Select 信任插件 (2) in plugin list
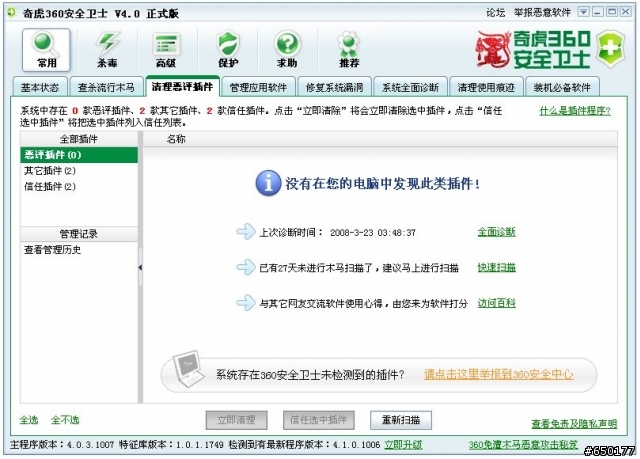Image resolution: width=640 pixels, height=459 pixels. tap(79, 186)
